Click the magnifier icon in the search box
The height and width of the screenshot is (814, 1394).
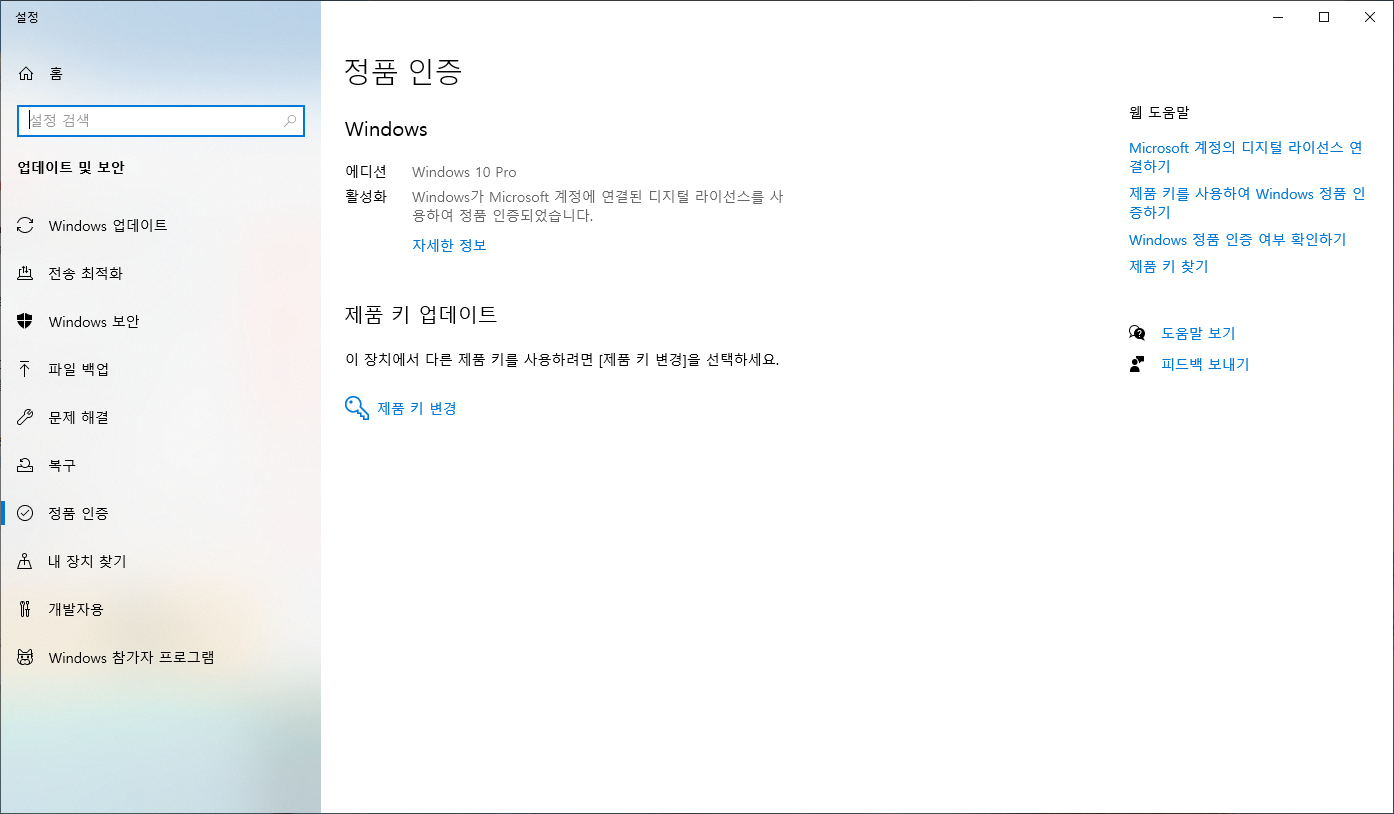tap(290, 121)
